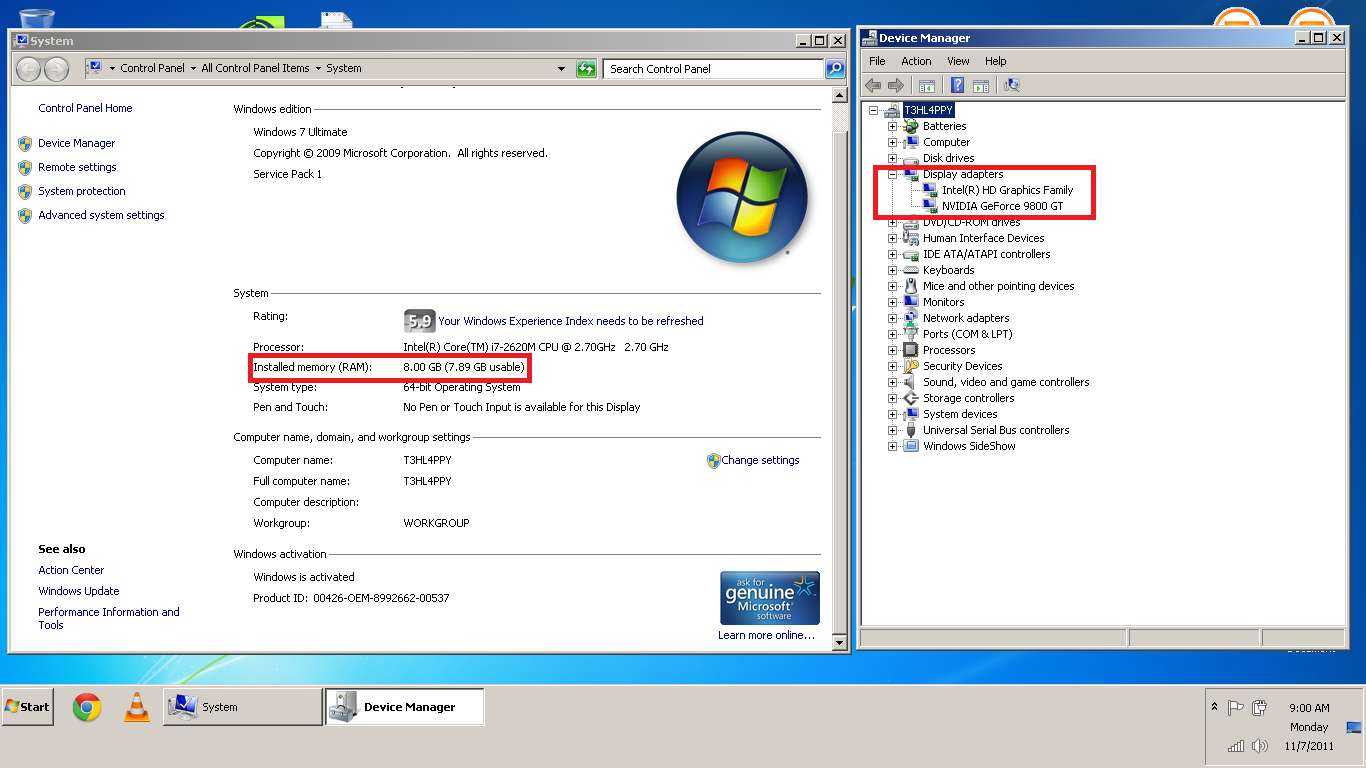Click the System window Forward navigation arrow
This screenshot has height=768, width=1366.
[57, 69]
